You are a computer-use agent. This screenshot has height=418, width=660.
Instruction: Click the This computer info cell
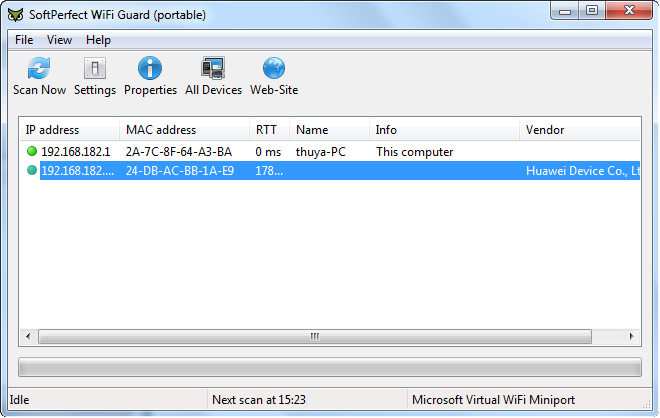(415, 152)
